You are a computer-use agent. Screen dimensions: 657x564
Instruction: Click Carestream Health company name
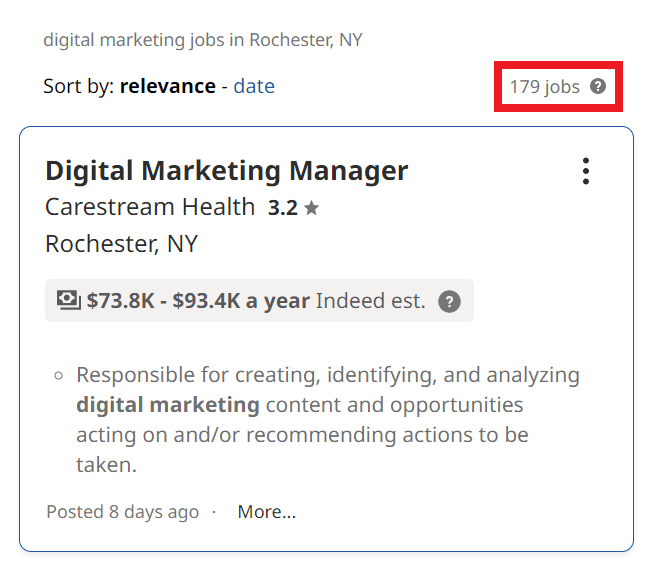pyautogui.click(x=150, y=207)
